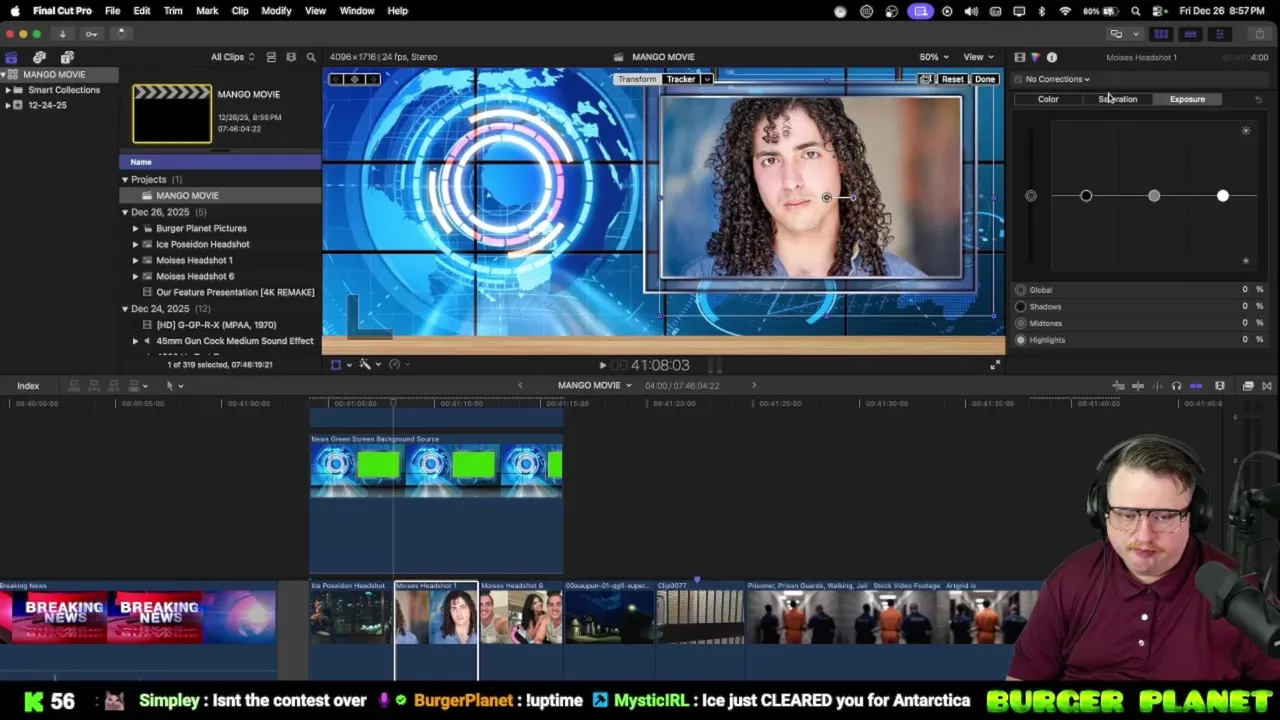
Task: Enter full screen viewer playback
Action: pyautogui.click(x=995, y=365)
